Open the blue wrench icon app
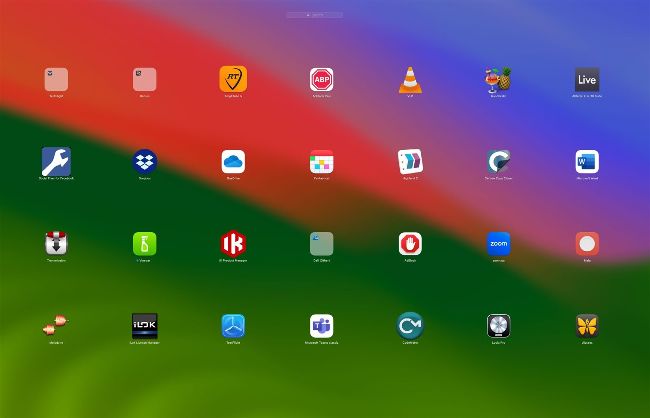Image resolution: width=650 pixels, height=418 pixels. coord(56,162)
